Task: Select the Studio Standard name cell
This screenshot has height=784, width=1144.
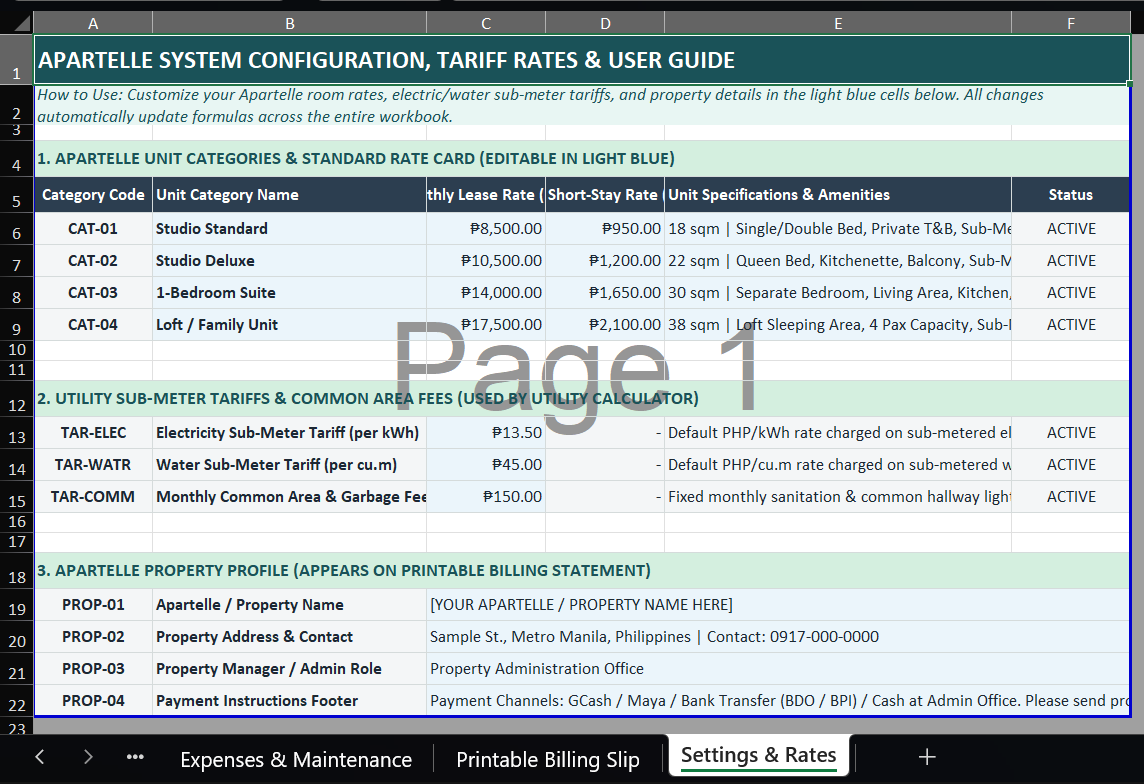Action: [x=290, y=228]
